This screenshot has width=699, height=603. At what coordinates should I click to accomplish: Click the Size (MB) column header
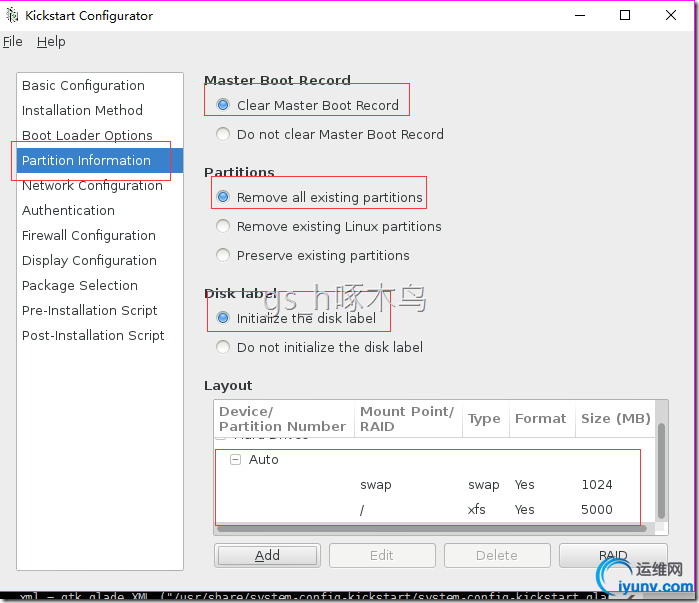pyautogui.click(x=616, y=418)
